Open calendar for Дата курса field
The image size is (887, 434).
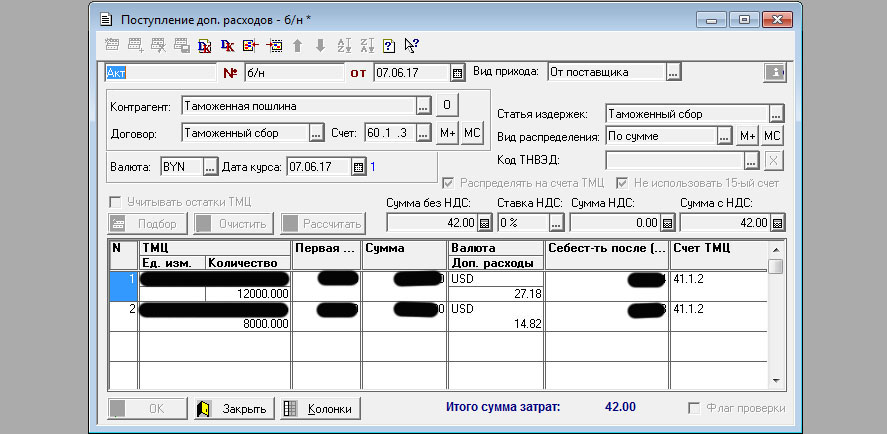pyautogui.click(x=359, y=167)
